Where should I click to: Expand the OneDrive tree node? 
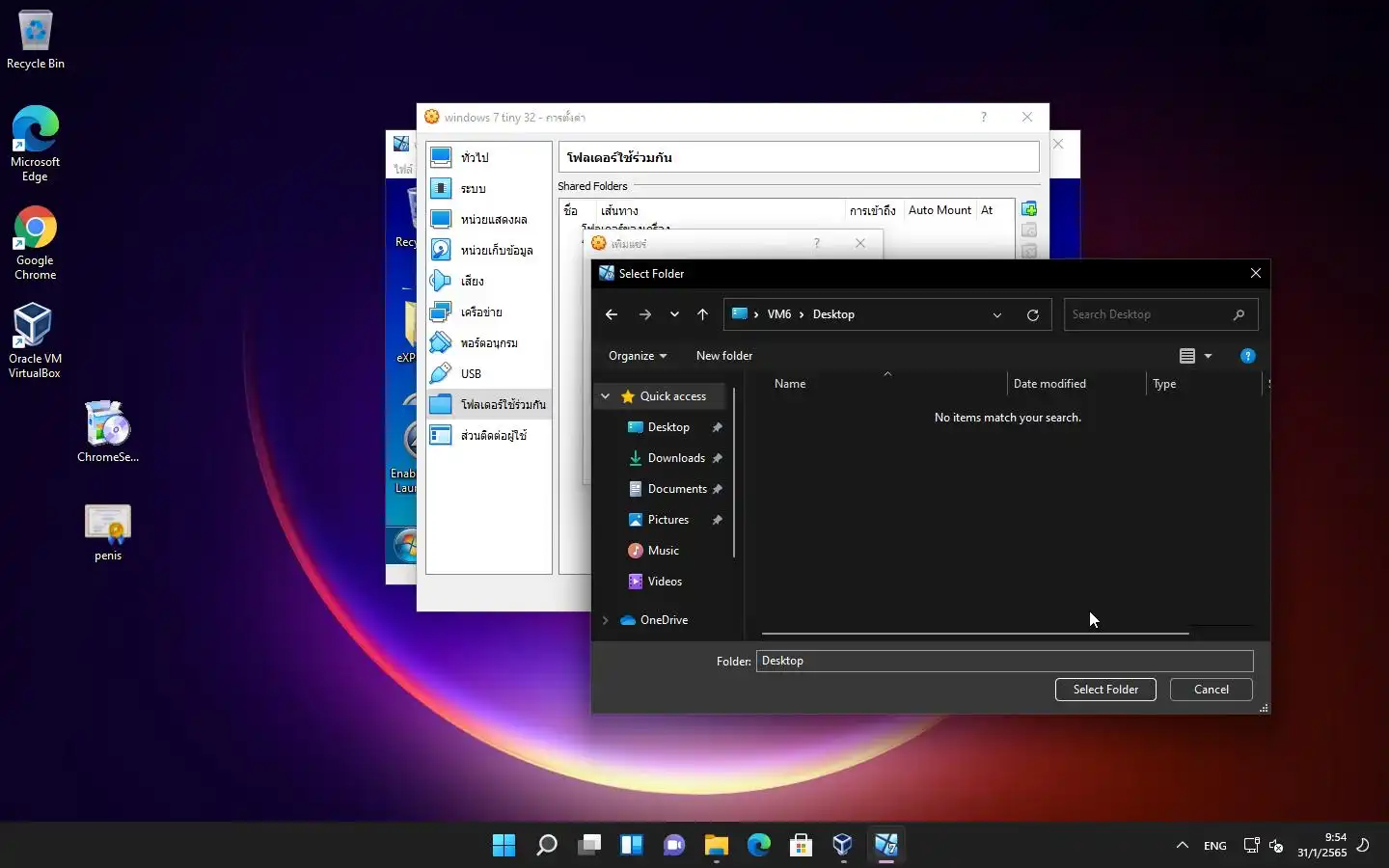pos(605,620)
